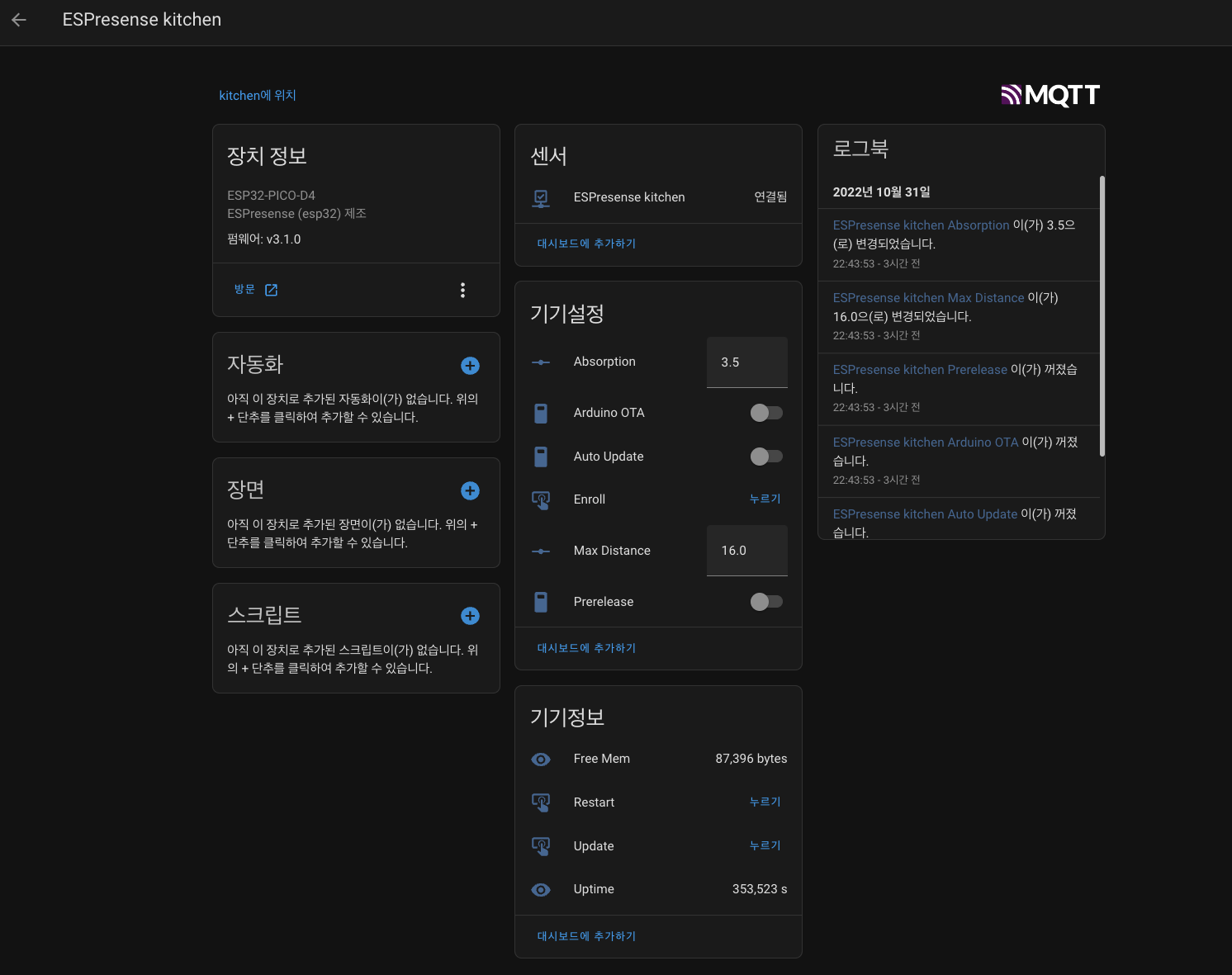Open ESPresense kitchen Auto Update logbook entry
This screenshot has width=1232, height=975.
click(x=925, y=514)
